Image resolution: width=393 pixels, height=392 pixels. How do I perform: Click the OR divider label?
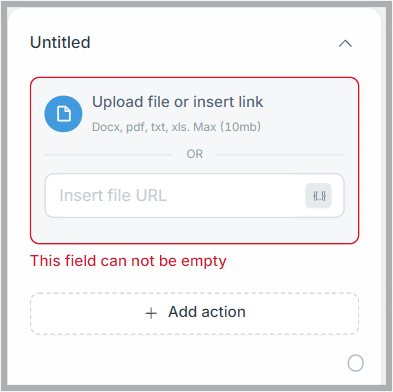coord(195,154)
